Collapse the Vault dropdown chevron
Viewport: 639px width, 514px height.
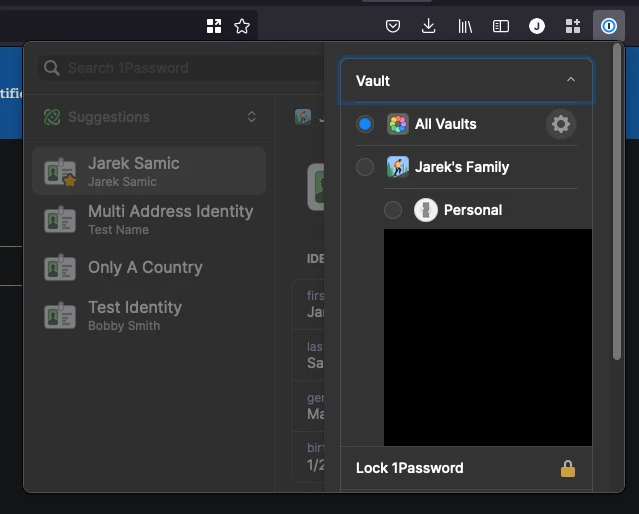(571, 80)
